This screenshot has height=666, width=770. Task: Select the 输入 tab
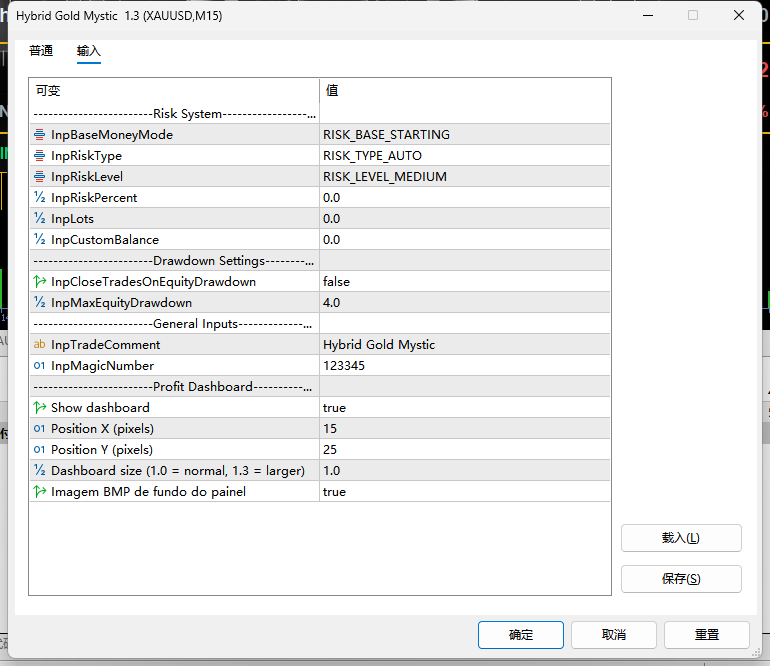[88, 51]
